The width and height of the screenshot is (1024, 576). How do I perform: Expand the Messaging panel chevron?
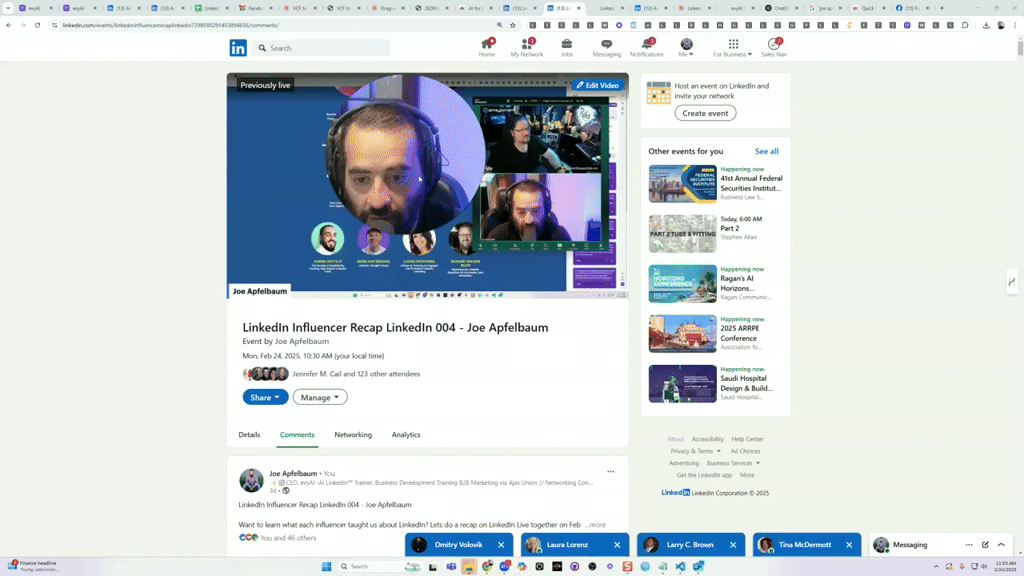pos(1001,545)
